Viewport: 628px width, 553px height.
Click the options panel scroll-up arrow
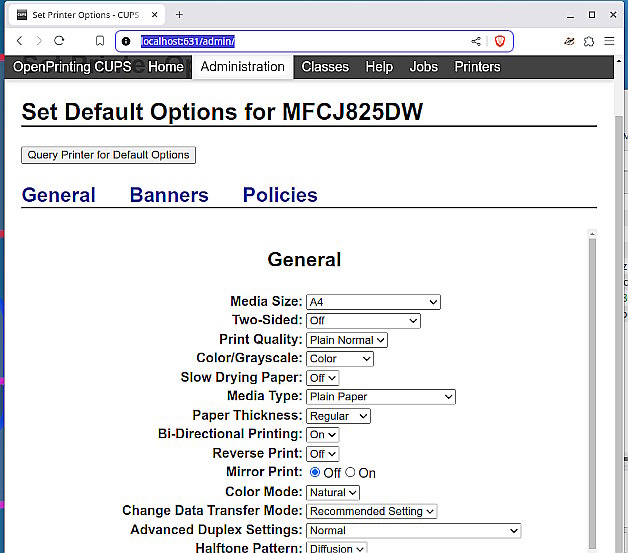tap(592, 234)
